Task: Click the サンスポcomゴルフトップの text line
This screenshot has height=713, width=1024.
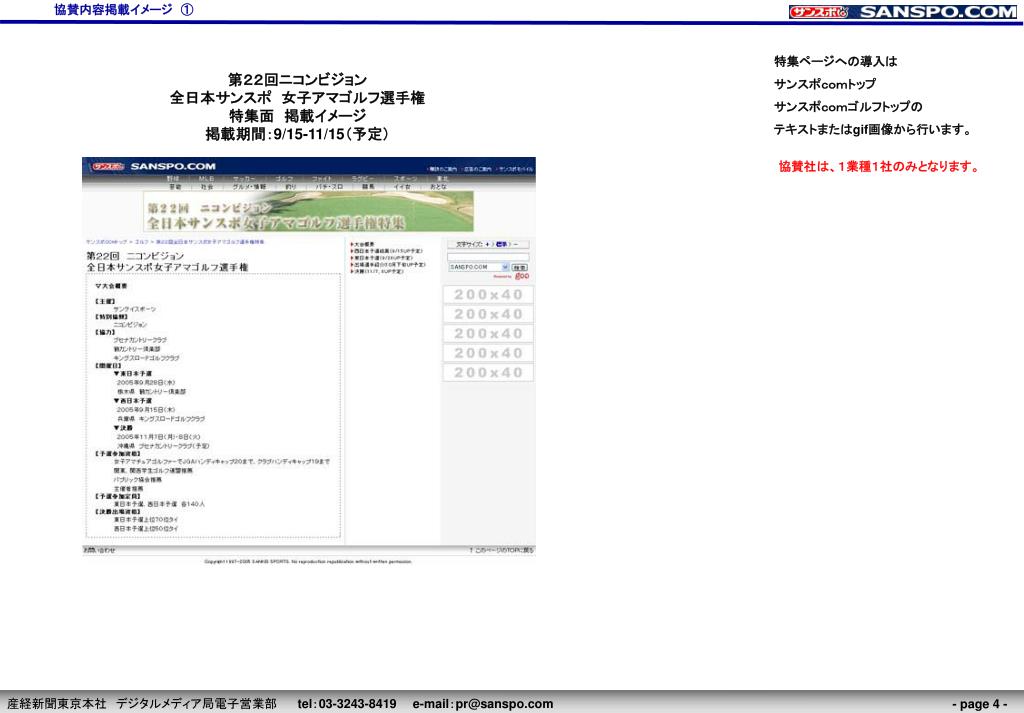Action: point(848,106)
